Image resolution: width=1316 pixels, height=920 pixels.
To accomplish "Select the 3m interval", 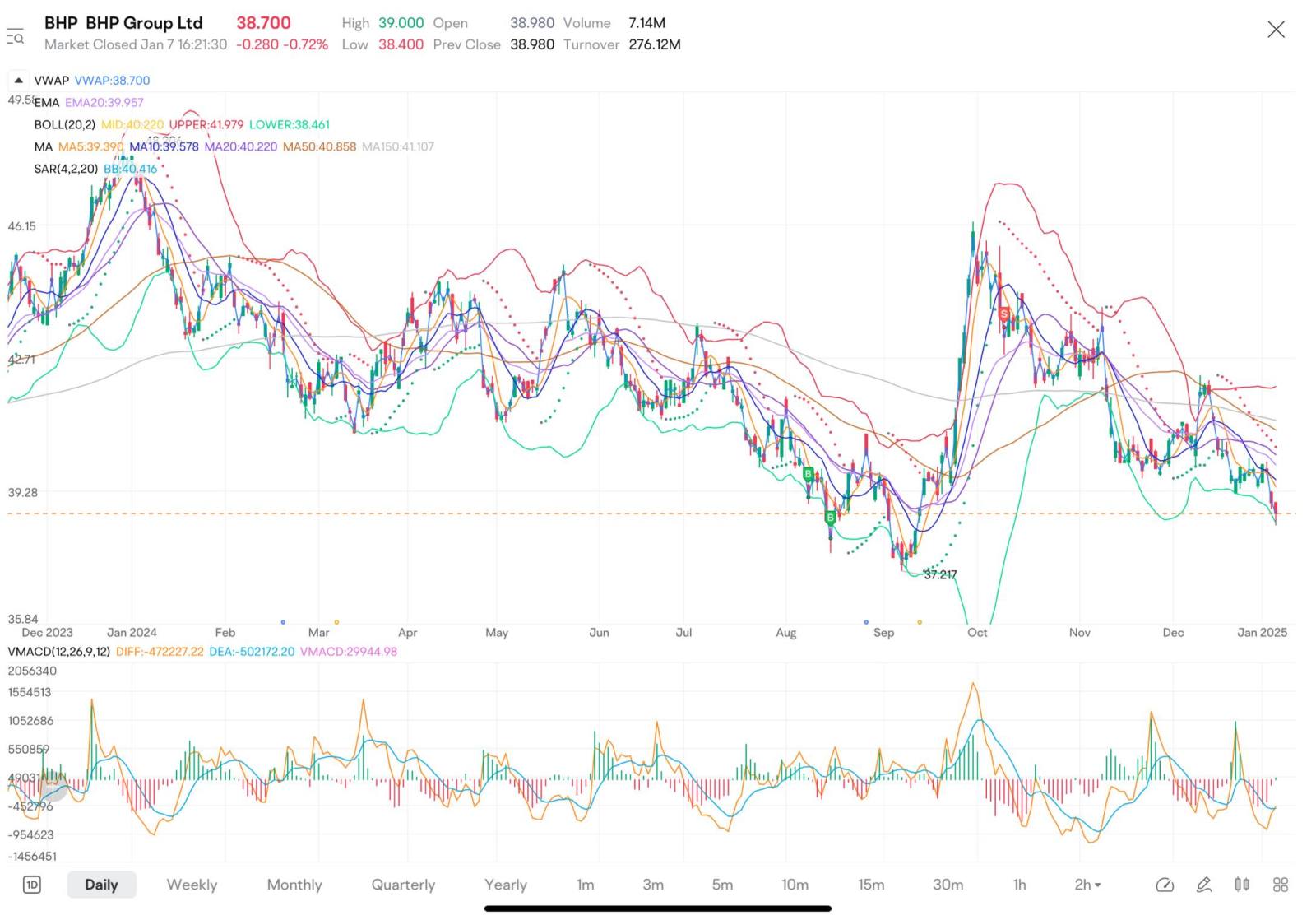I will pyautogui.click(x=652, y=885).
